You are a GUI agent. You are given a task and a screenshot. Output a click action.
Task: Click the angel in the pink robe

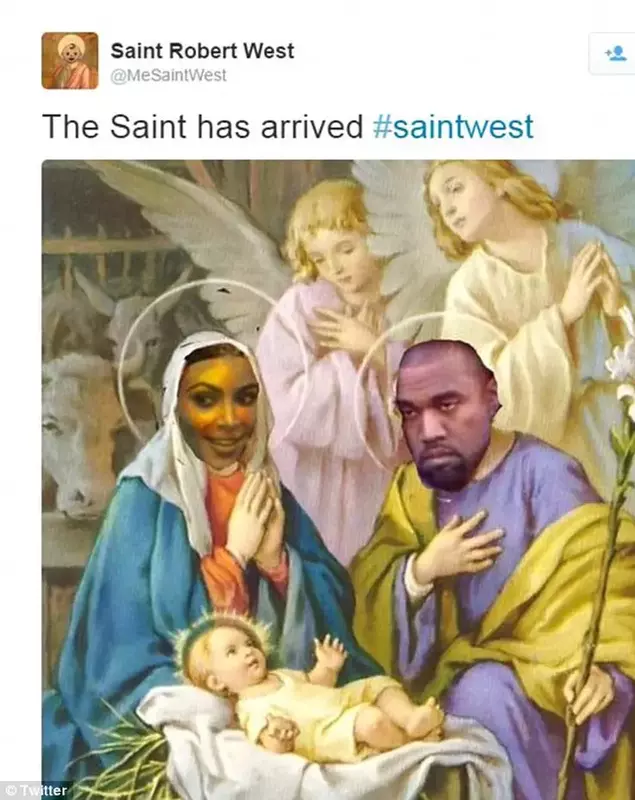coord(326,357)
